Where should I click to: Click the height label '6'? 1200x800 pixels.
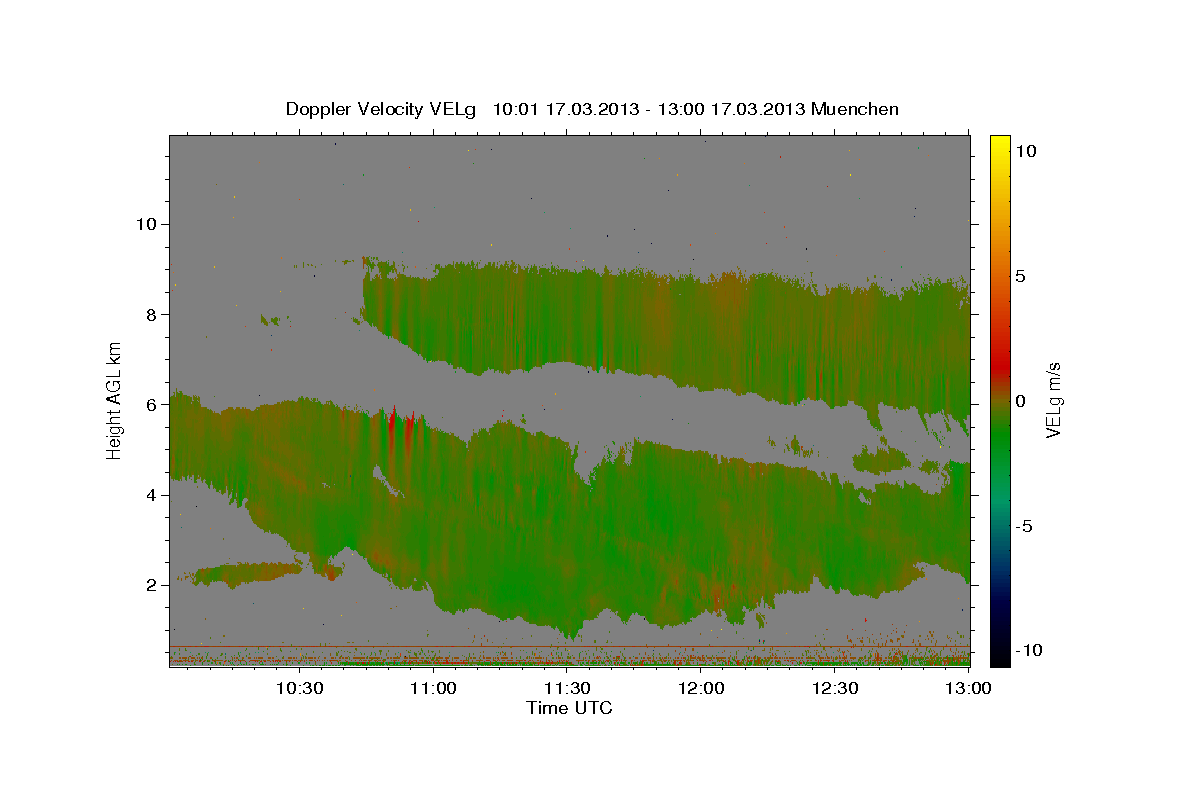point(150,404)
